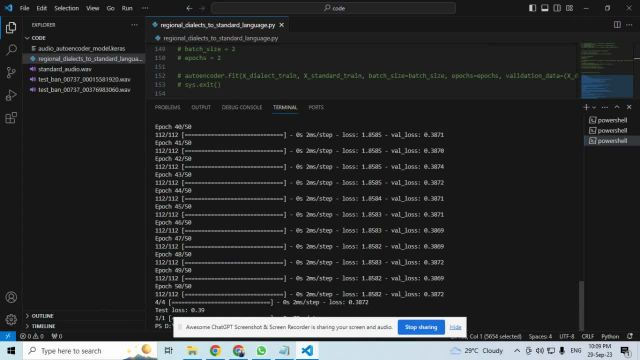The image size is (640, 360).
Task: Open test_ban_00737_00376983060.wav file
Action: 84,89
